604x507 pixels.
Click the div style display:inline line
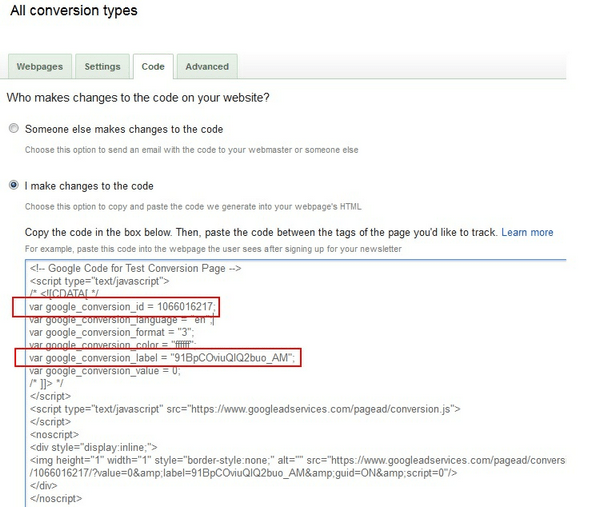(x=94, y=447)
